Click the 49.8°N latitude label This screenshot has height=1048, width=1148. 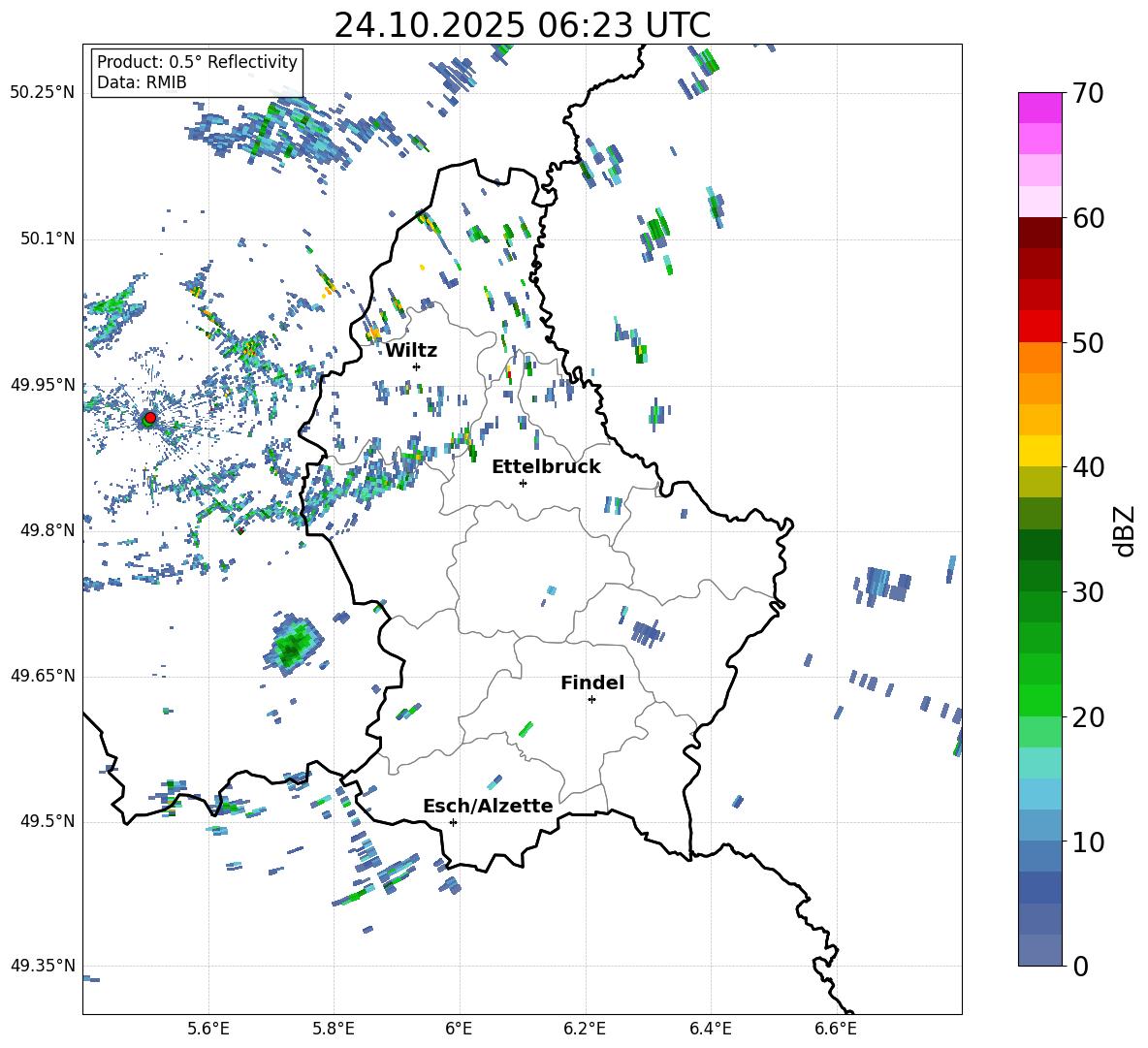point(47,530)
